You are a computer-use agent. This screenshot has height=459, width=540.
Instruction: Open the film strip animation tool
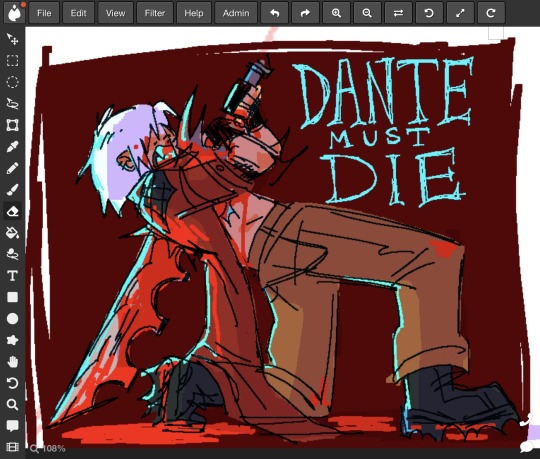[12, 447]
